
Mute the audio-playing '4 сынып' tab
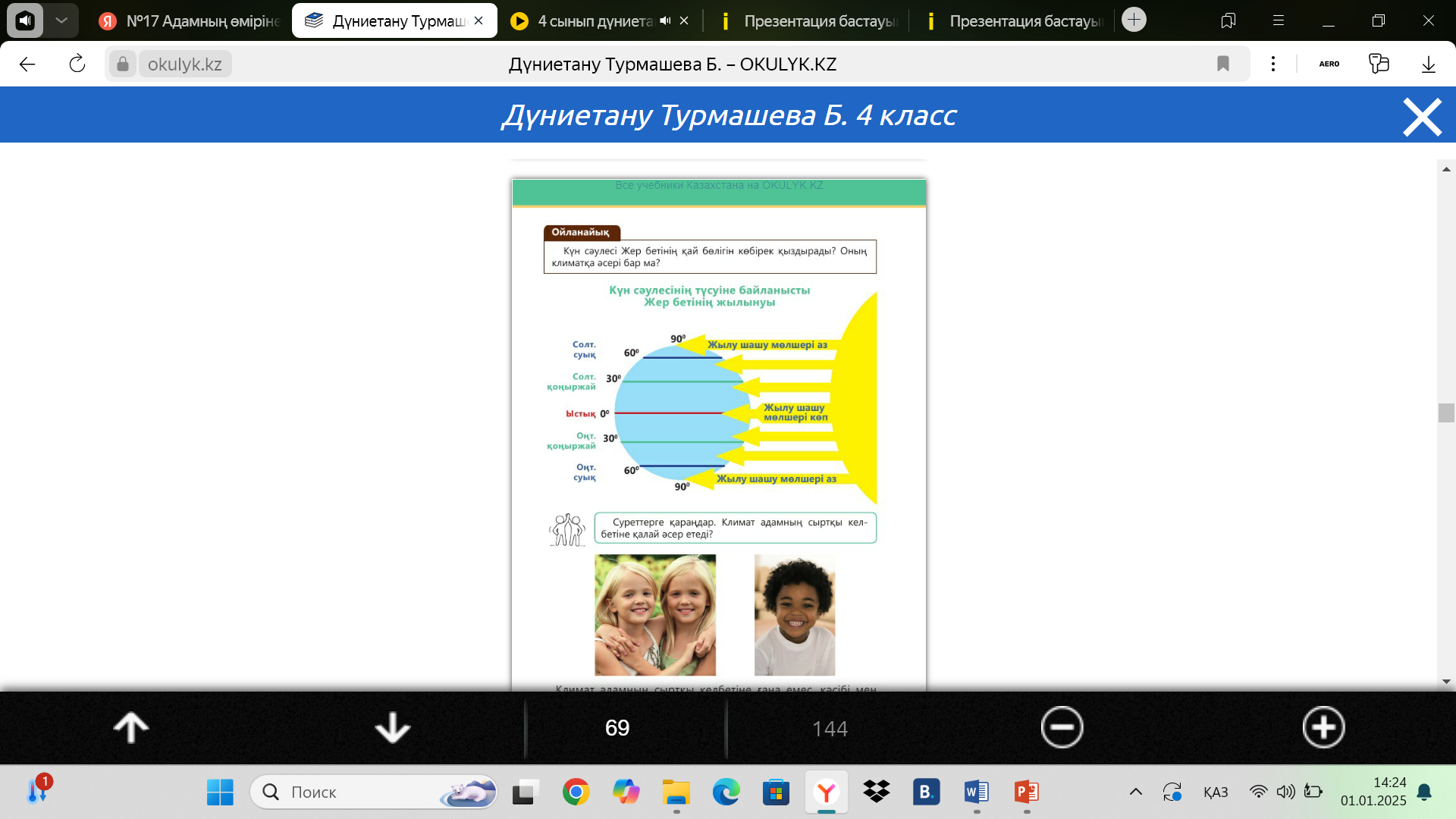665,21
